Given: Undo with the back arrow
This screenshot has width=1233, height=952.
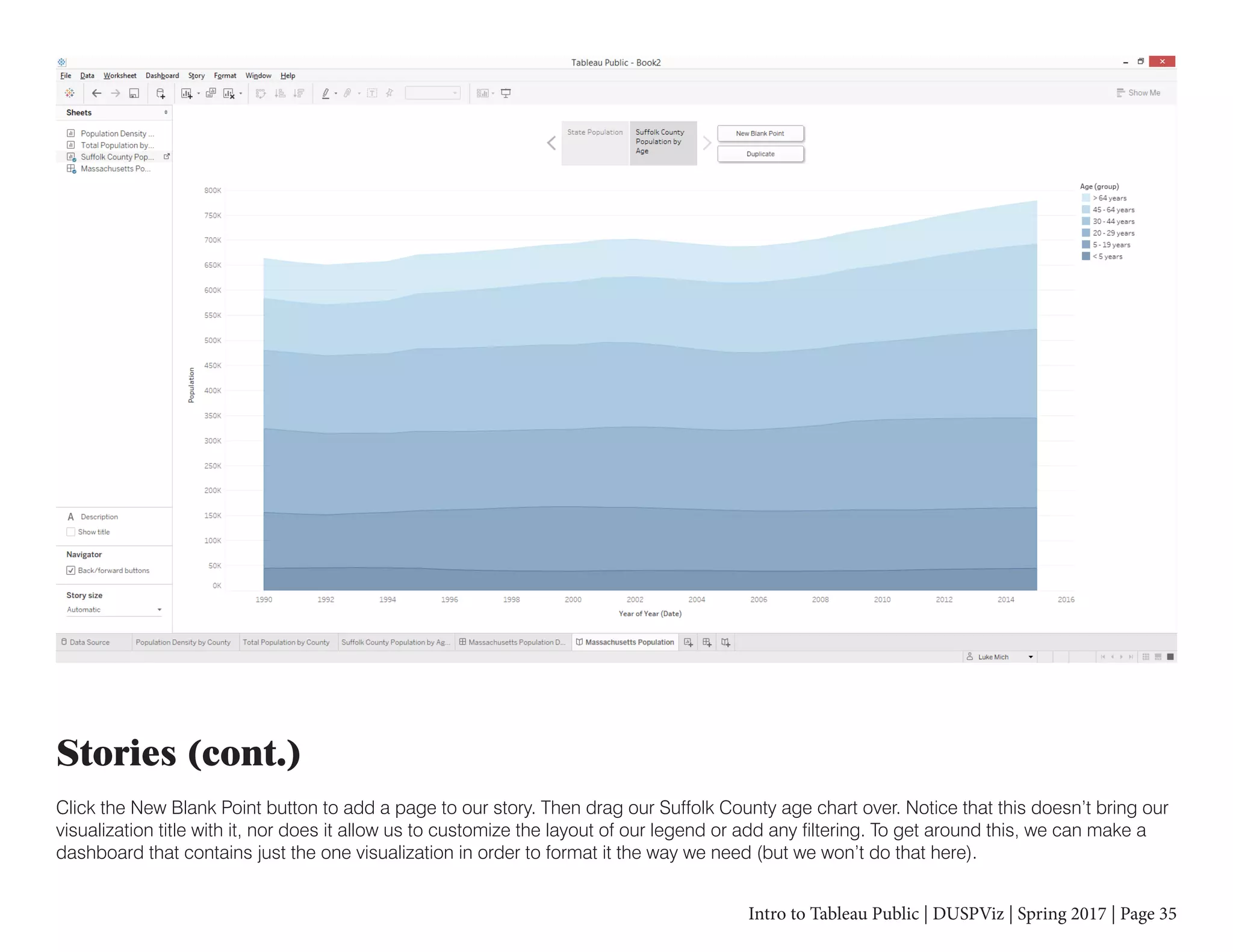Looking at the screenshot, I should (96, 93).
